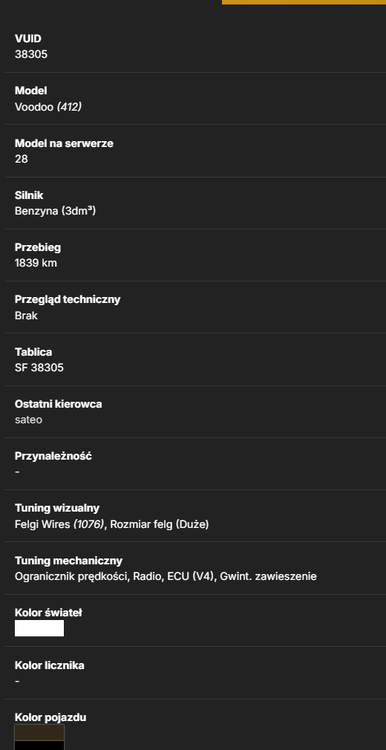
Task: Select the SF 38305 plate number
Action: pyautogui.click(x=39, y=367)
